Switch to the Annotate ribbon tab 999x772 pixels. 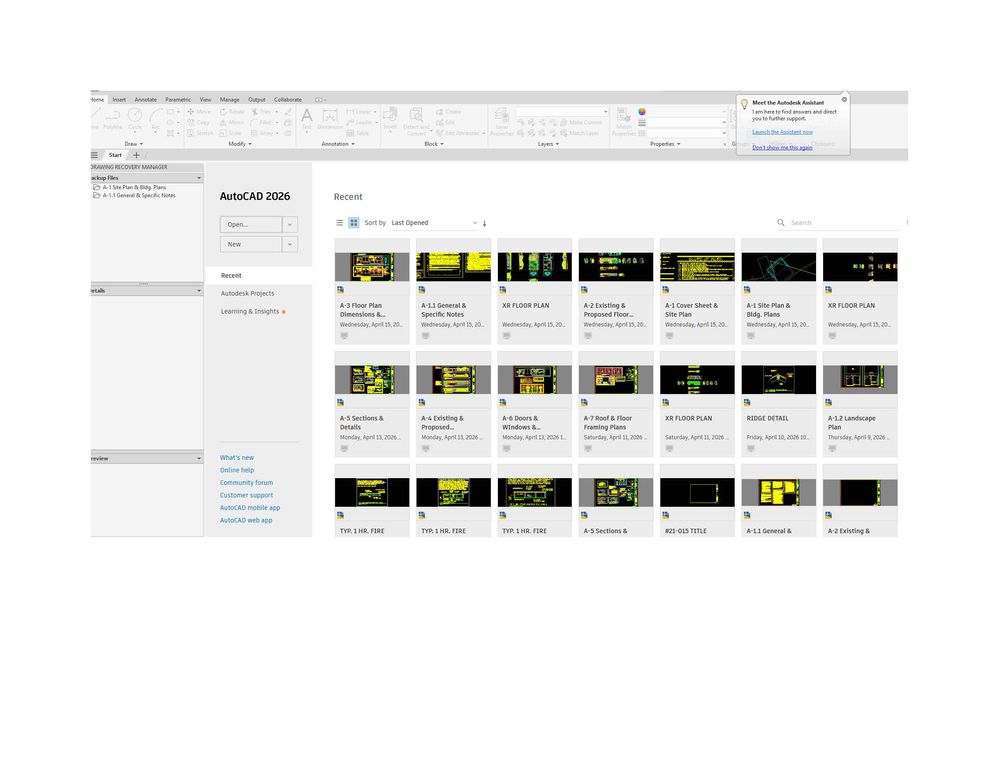[x=145, y=99]
